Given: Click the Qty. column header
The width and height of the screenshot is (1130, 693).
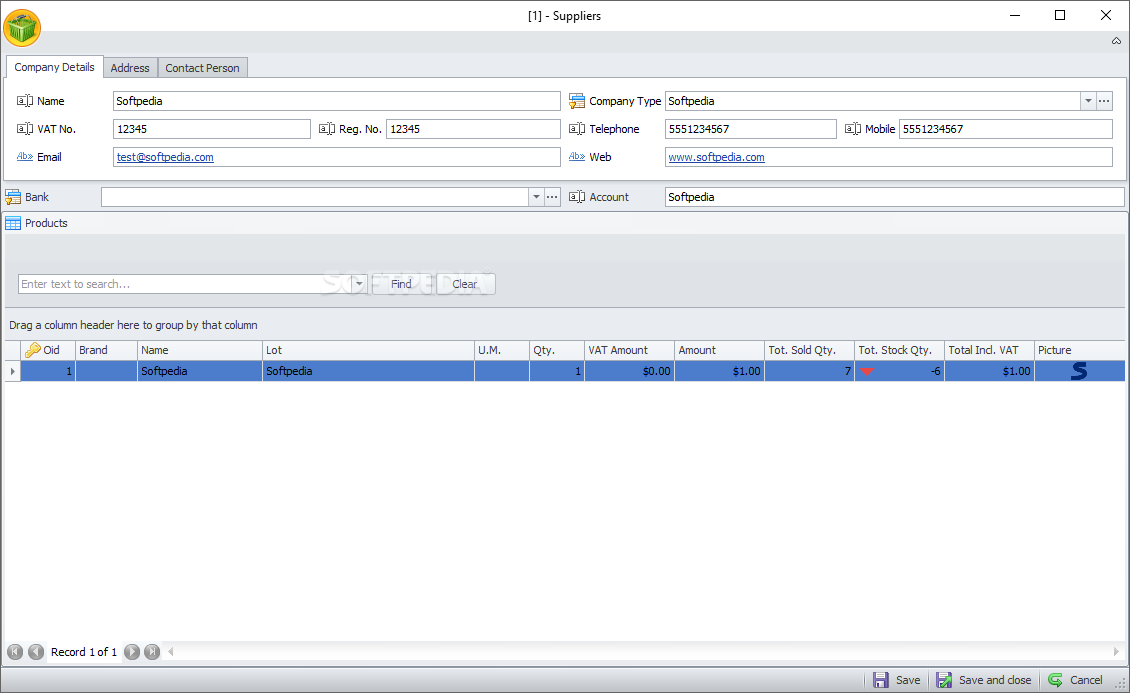Looking at the screenshot, I should coord(556,350).
